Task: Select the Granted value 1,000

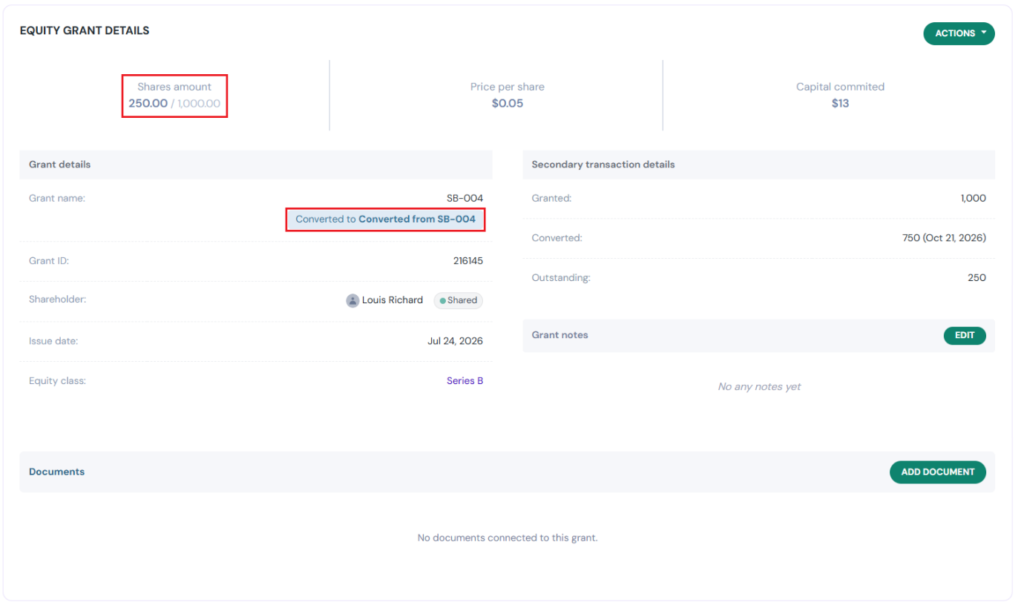Action: (x=973, y=198)
